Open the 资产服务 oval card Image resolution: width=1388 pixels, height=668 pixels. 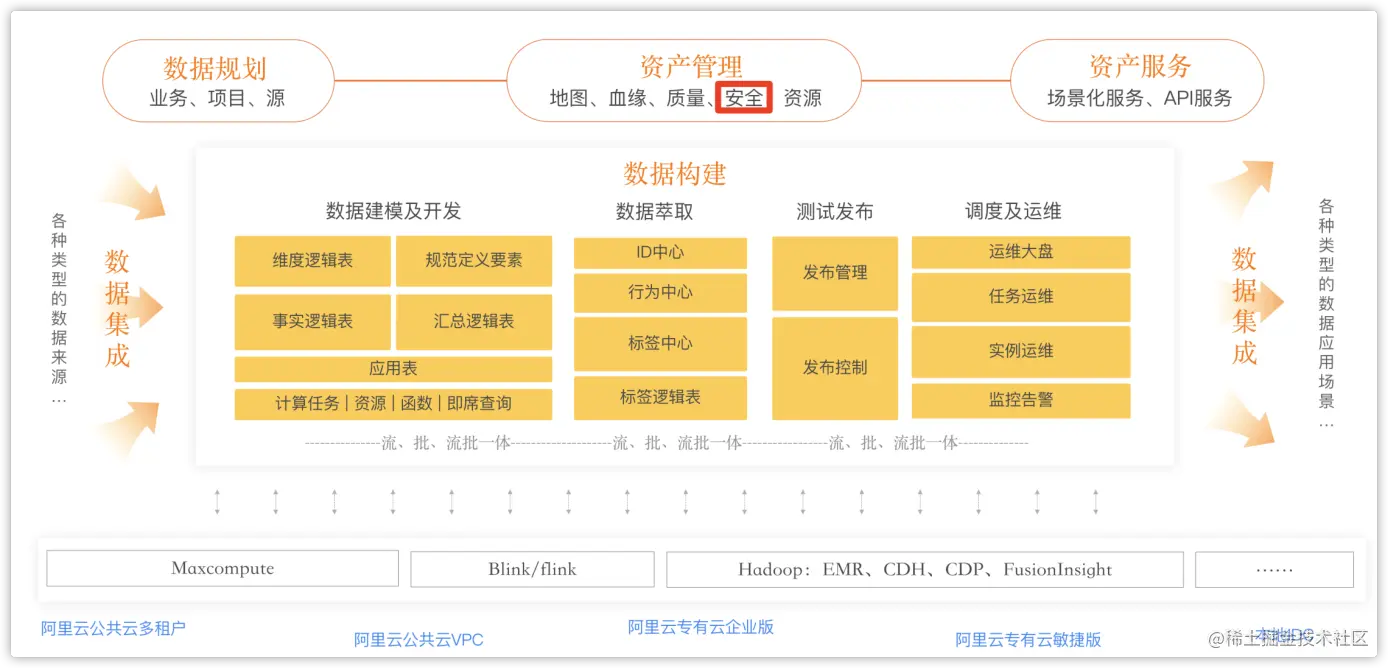click(1137, 81)
